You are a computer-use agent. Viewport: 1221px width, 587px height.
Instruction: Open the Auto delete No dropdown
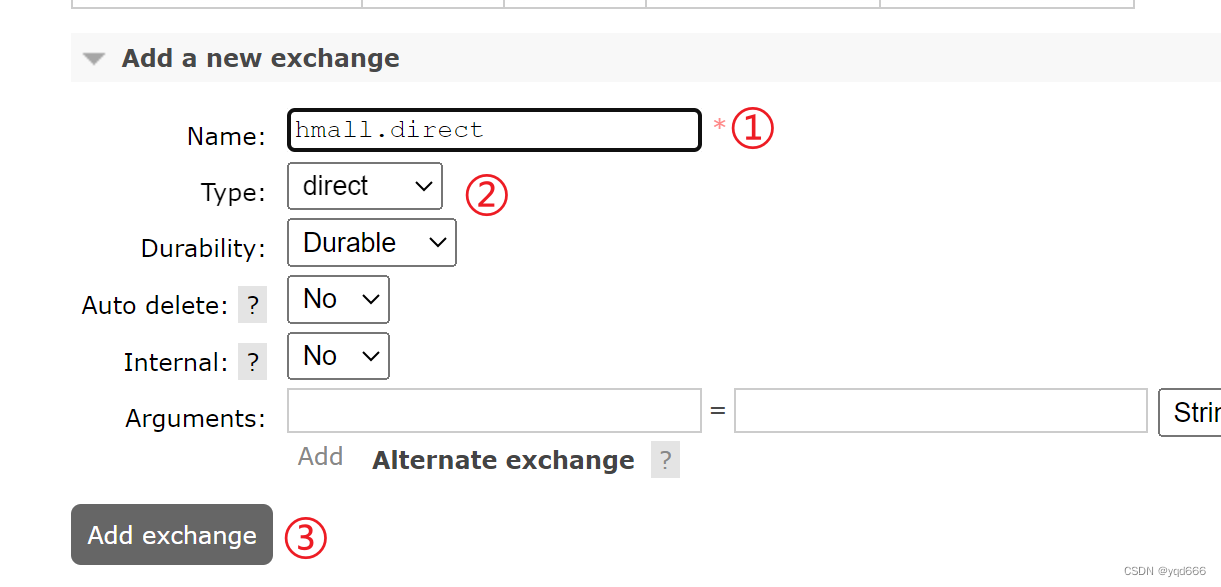click(x=338, y=299)
